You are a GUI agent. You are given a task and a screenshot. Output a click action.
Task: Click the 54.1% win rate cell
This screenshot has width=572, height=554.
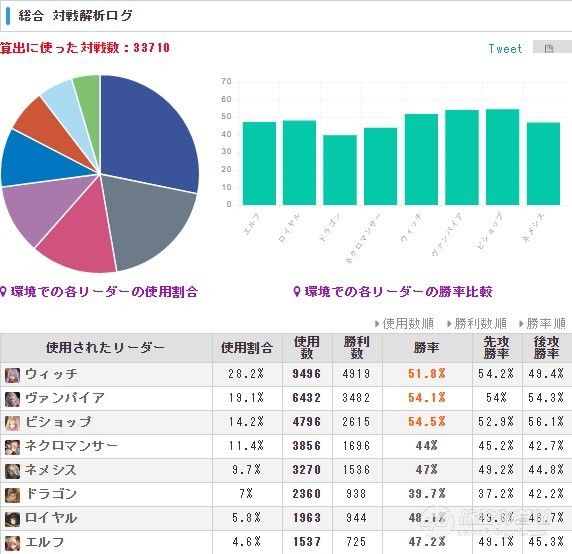(427, 398)
